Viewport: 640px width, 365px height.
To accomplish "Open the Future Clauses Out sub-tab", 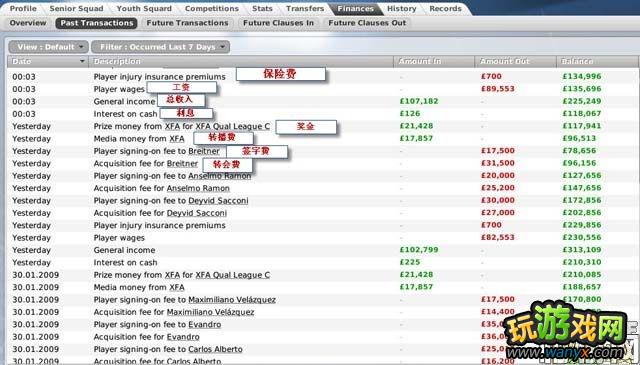I will click(367, 23).
